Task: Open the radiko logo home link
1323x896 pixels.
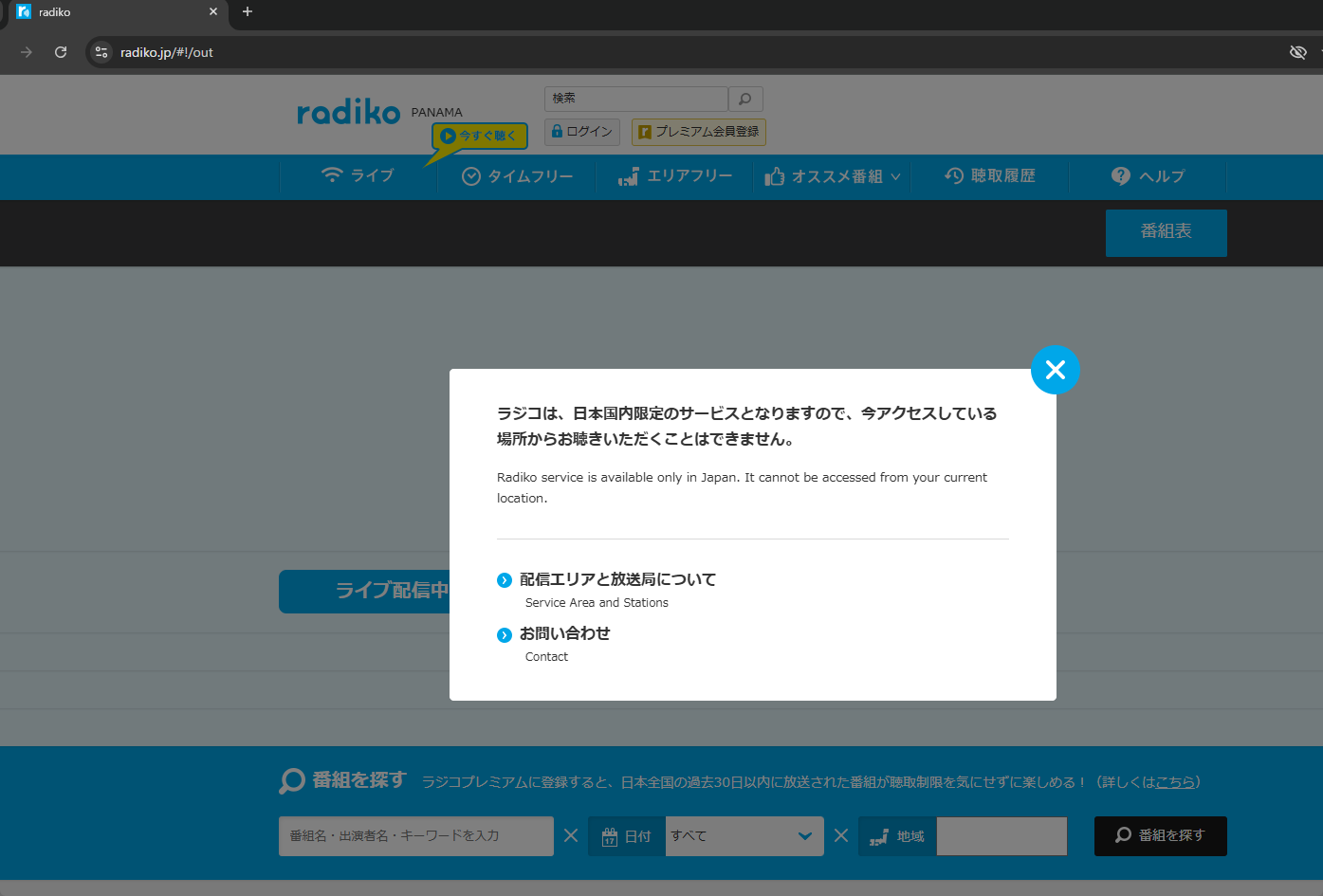Action: tap(349, 113)
